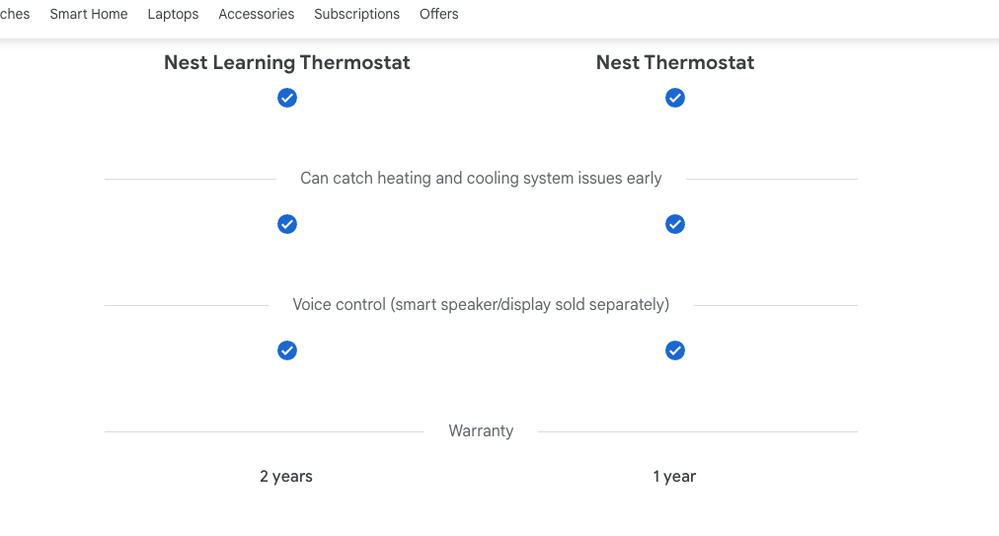
Task: Click Nest Thermostat's voice control checkmark
Action: click(x=675, y=350)
